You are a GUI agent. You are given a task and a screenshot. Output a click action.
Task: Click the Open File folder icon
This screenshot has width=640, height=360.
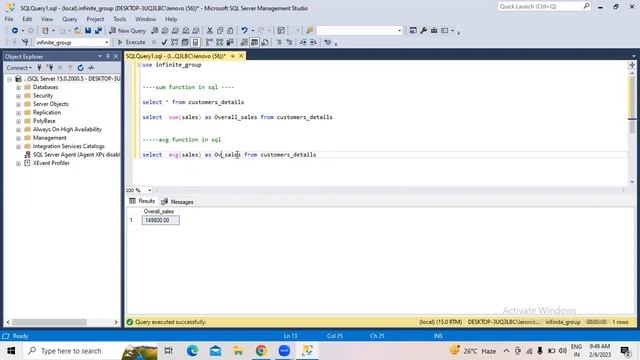tap(77, 31)
